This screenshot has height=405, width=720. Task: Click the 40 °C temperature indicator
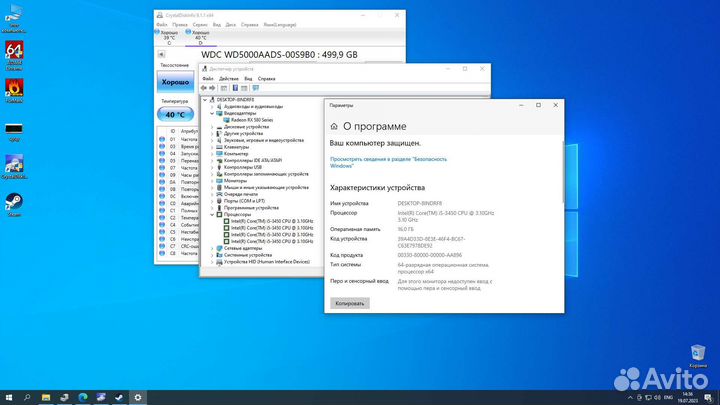(x=175, y=114)
